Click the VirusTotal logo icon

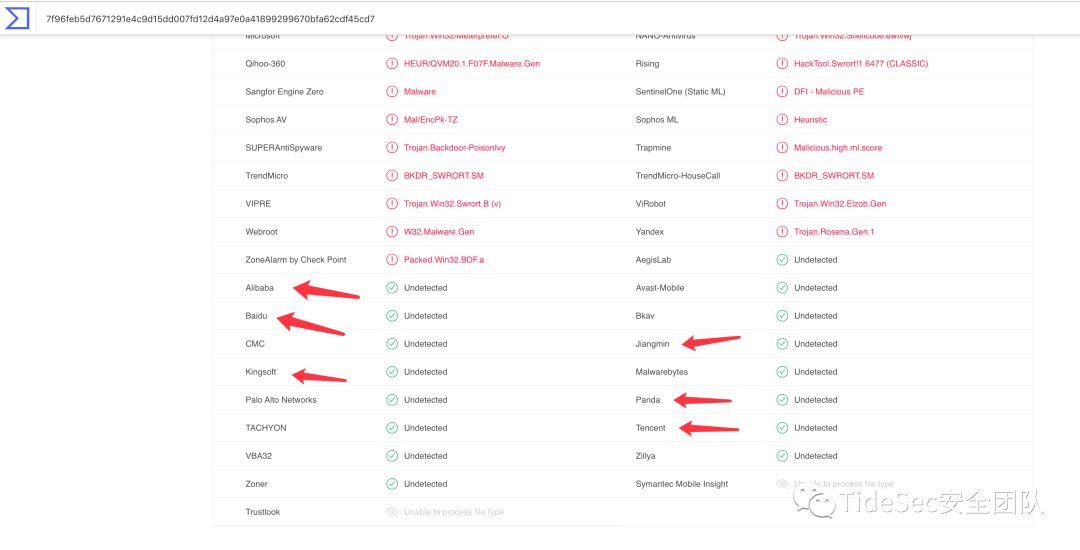[17, 18]
